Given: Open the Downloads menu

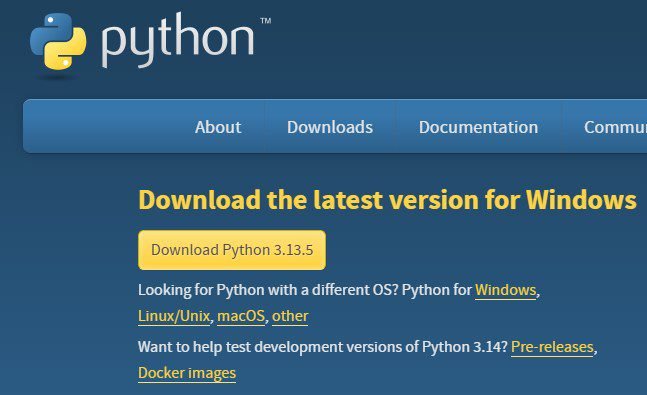Looking at the screenshot, I should point(330,127).
